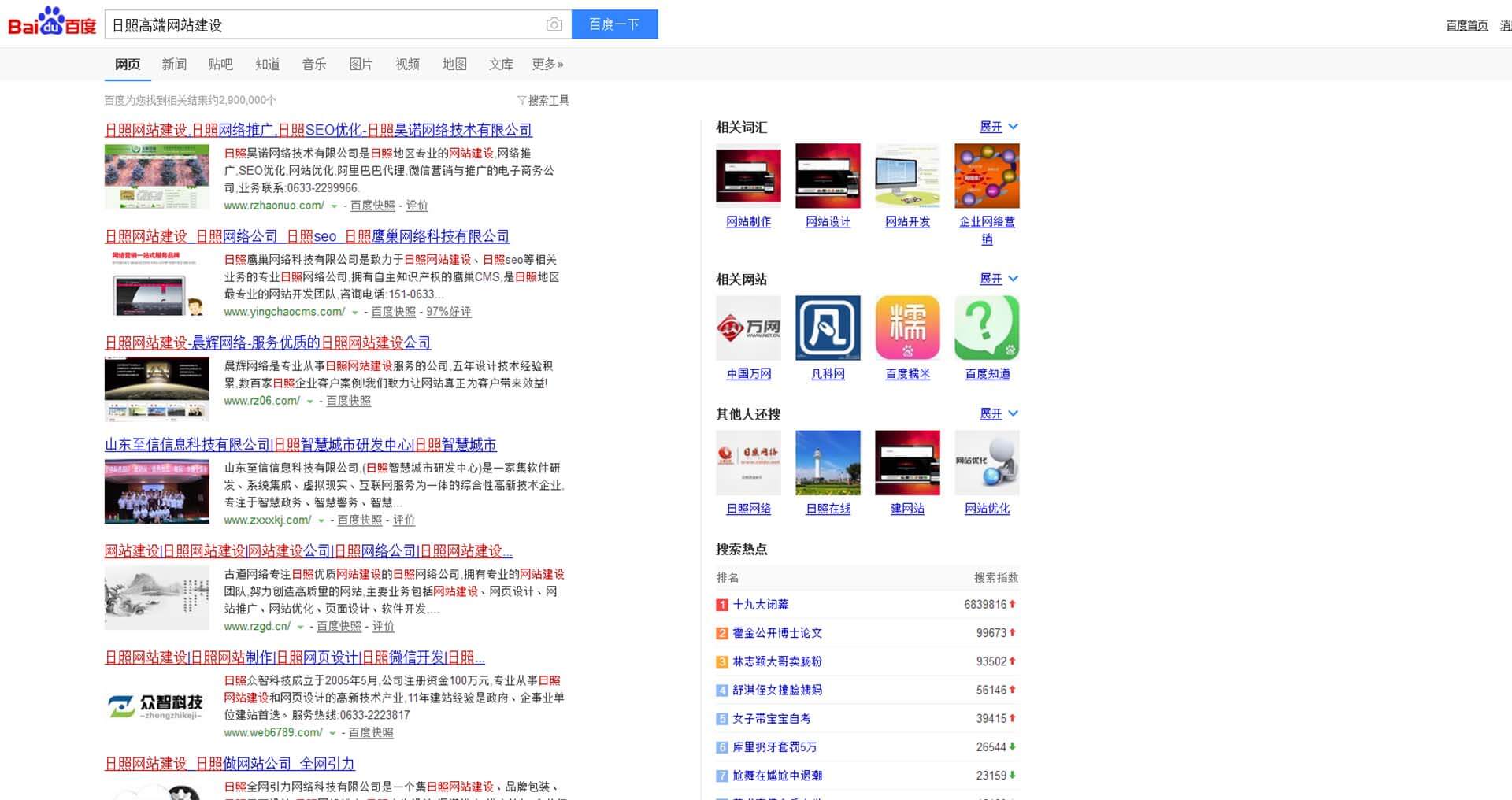This screenshot has height=800, width=1512.
Task: Click 评价 for www.rzgd.cn result
Action: click(x=384, y=627)
